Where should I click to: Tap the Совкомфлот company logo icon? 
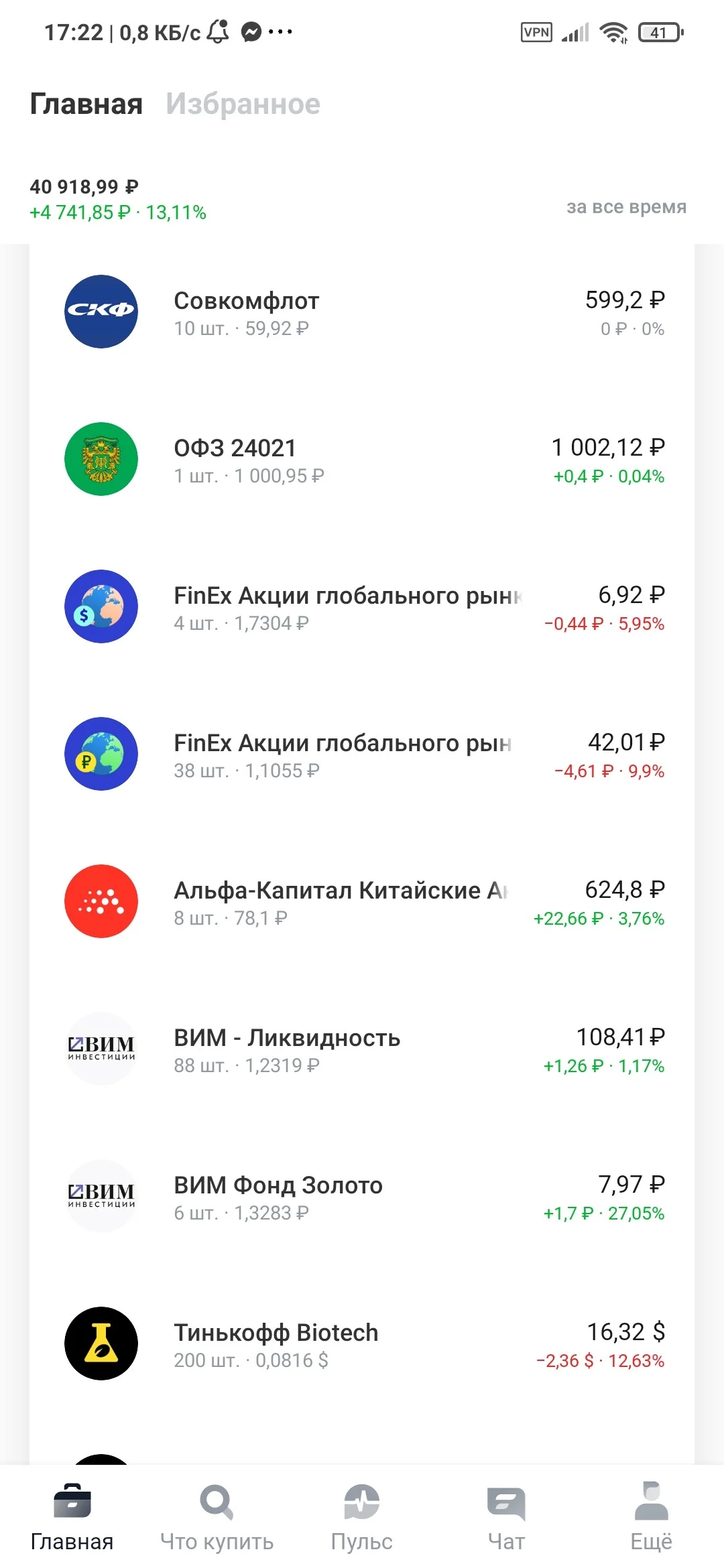point(101,312)
